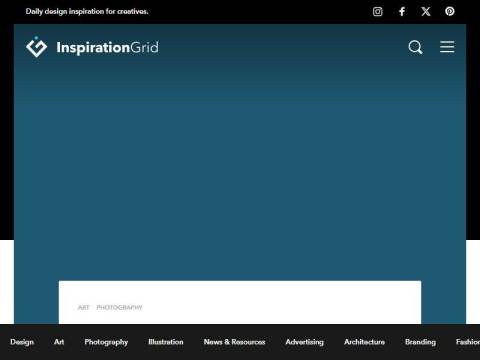
Task: Click the InspirationGrid diamond logo
Action: point(37,47)
